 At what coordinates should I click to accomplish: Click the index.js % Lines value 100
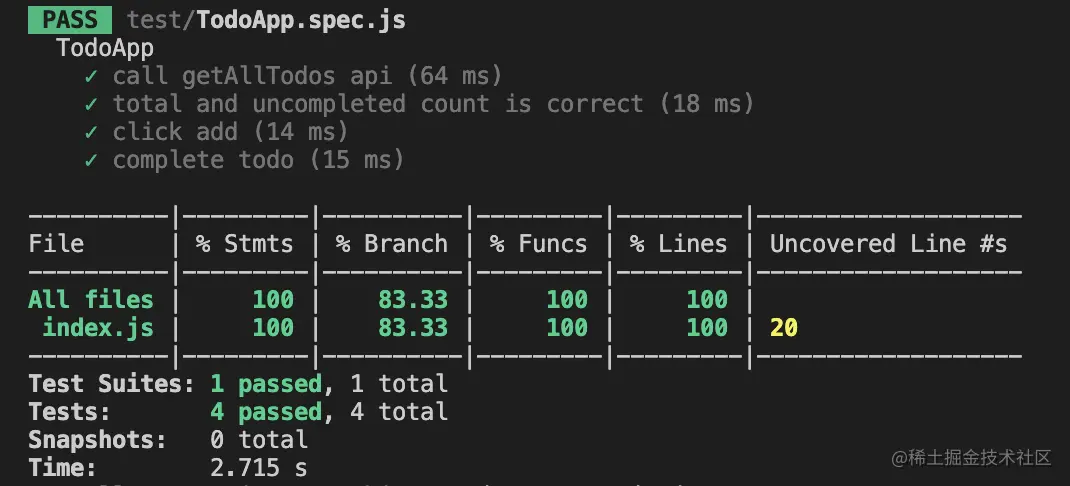pyautogui.click(x=707, y=328)
